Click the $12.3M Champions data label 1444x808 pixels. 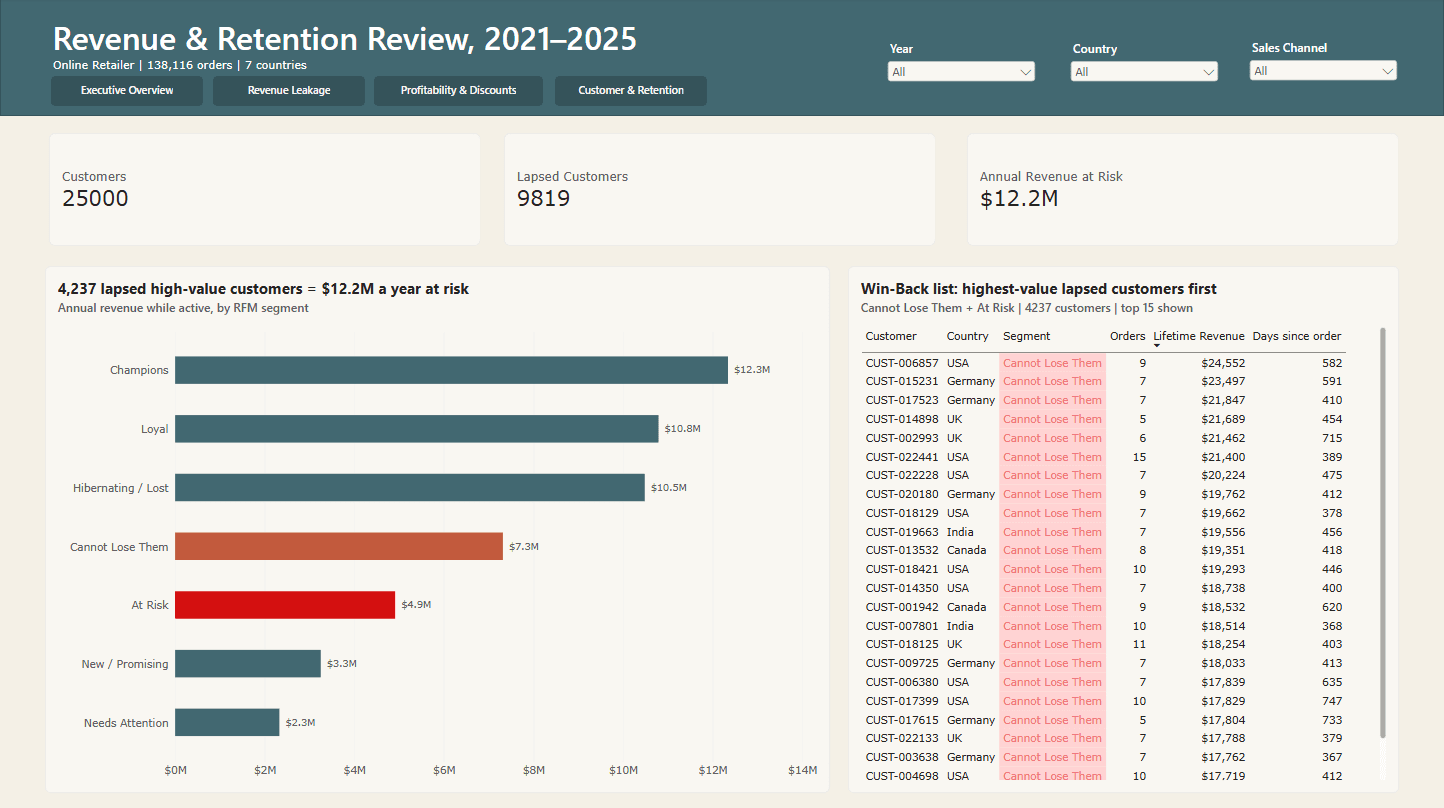(x=752, y=370)
